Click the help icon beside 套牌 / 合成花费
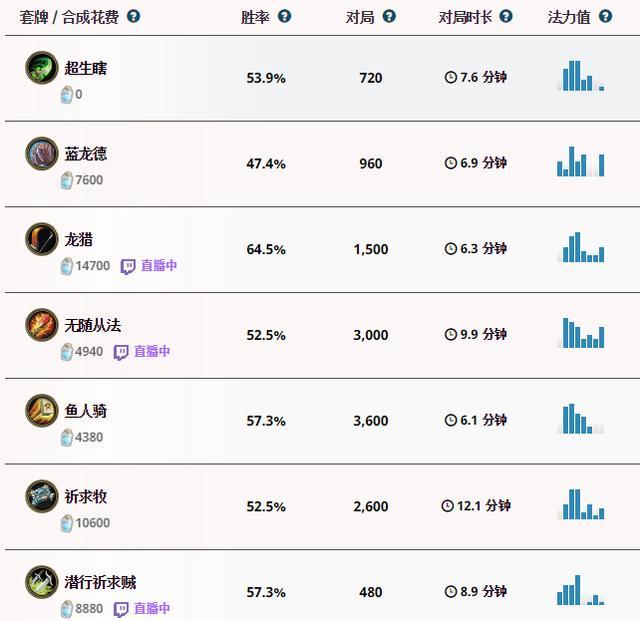The image size is (640, 621). pyautogui.click(x=133, y=16)
